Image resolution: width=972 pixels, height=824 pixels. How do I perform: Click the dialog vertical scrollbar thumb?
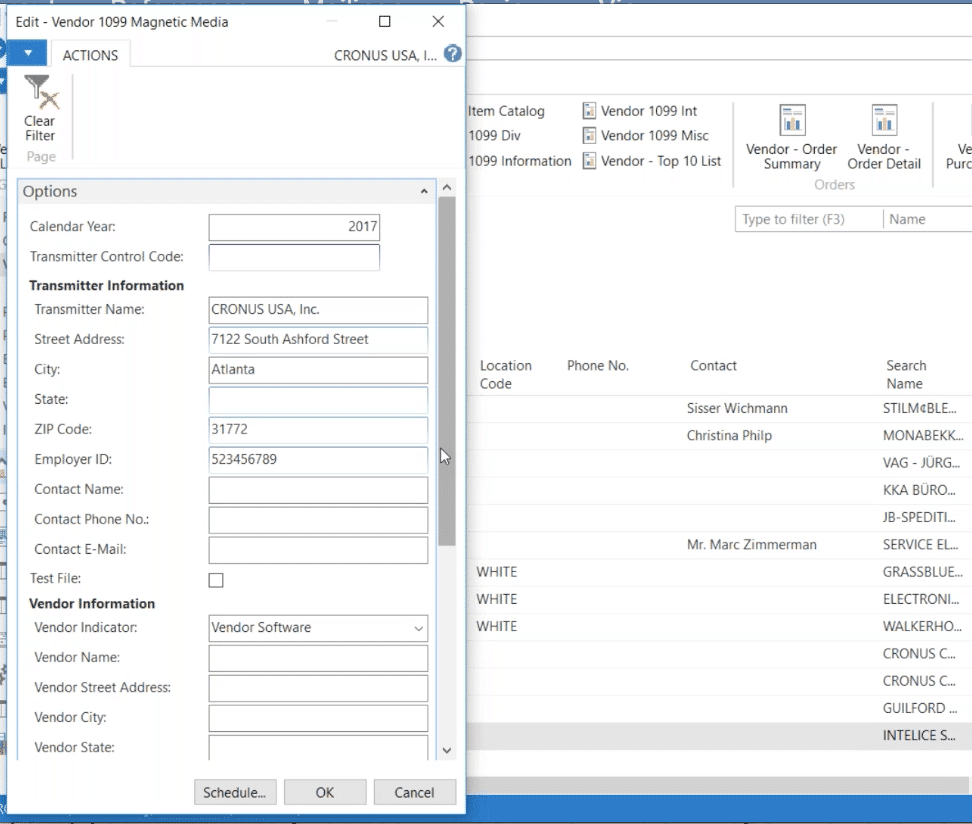click(447, 371)
